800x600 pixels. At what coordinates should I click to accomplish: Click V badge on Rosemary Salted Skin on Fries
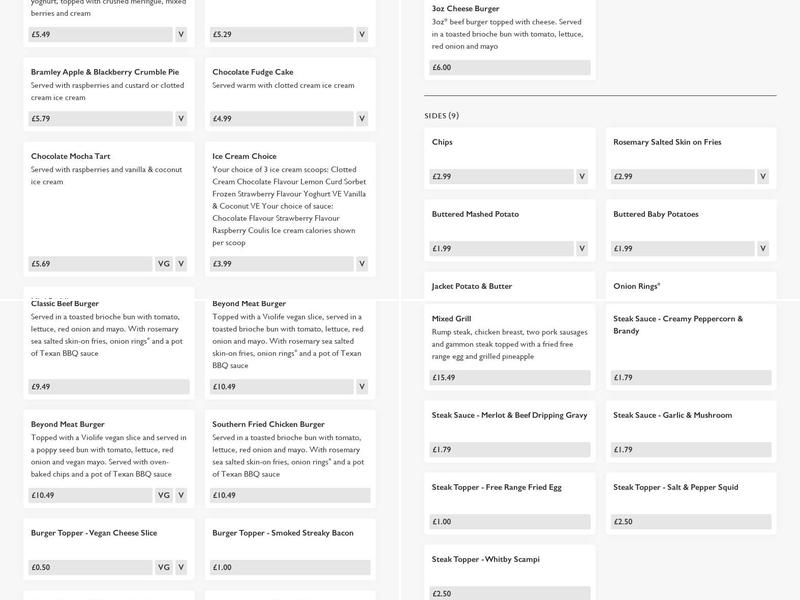tap(763, 177)
